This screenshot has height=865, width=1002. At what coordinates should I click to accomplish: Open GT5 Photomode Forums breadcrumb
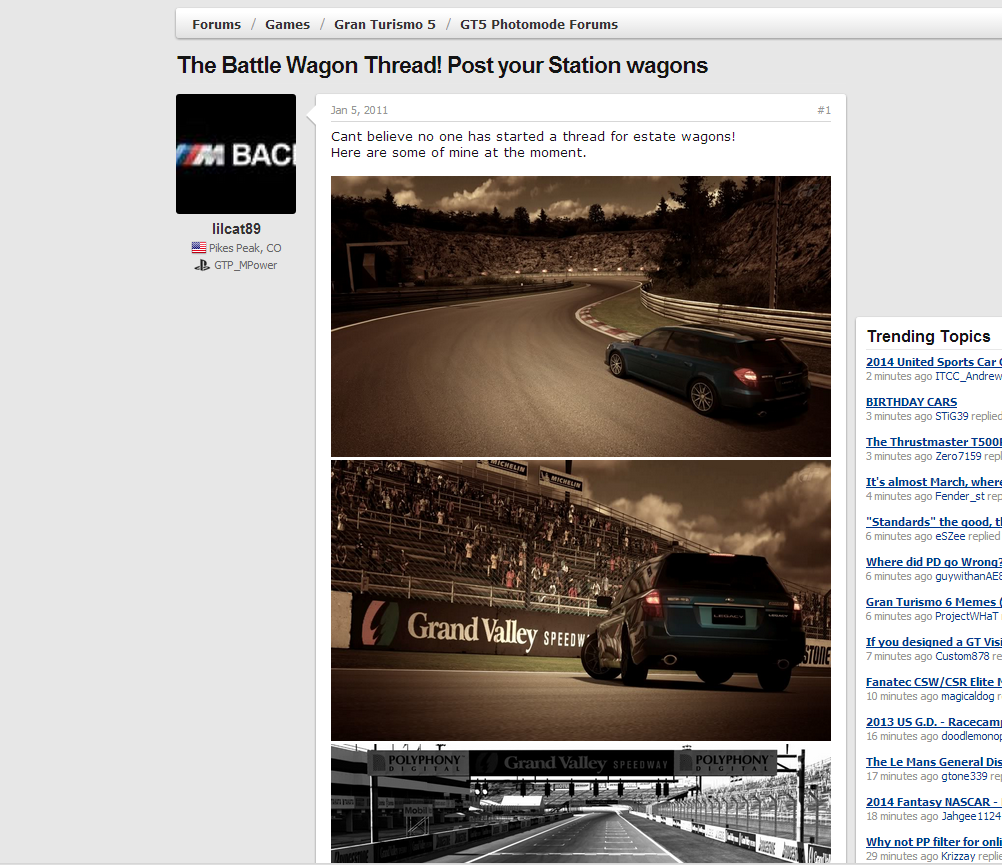point(539,24)
